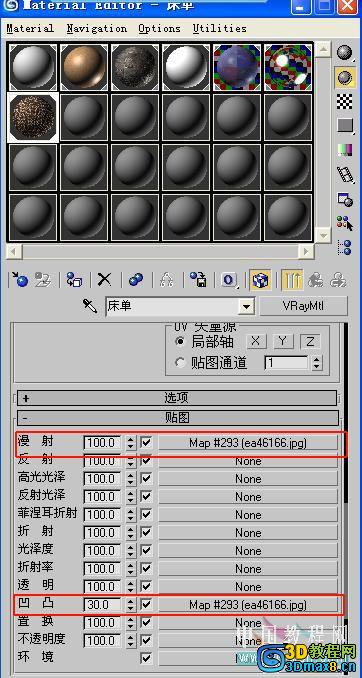Toggle the 环境 map checkbox

147,658
